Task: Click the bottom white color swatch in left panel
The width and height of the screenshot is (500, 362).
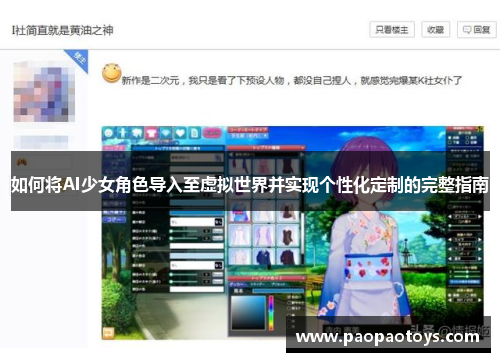Action: tap(197, 290)
